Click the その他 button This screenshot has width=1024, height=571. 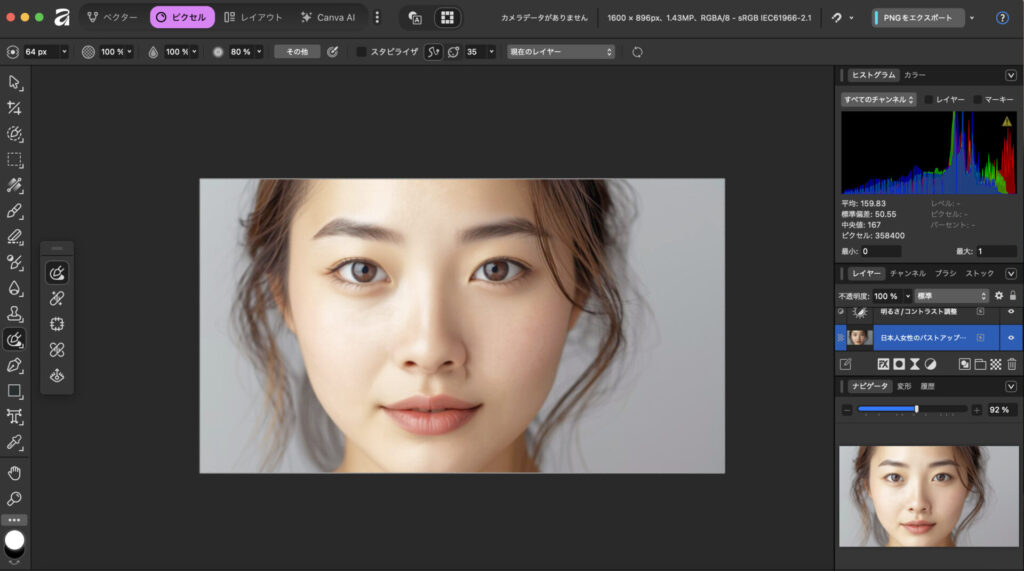click(297, 52)
